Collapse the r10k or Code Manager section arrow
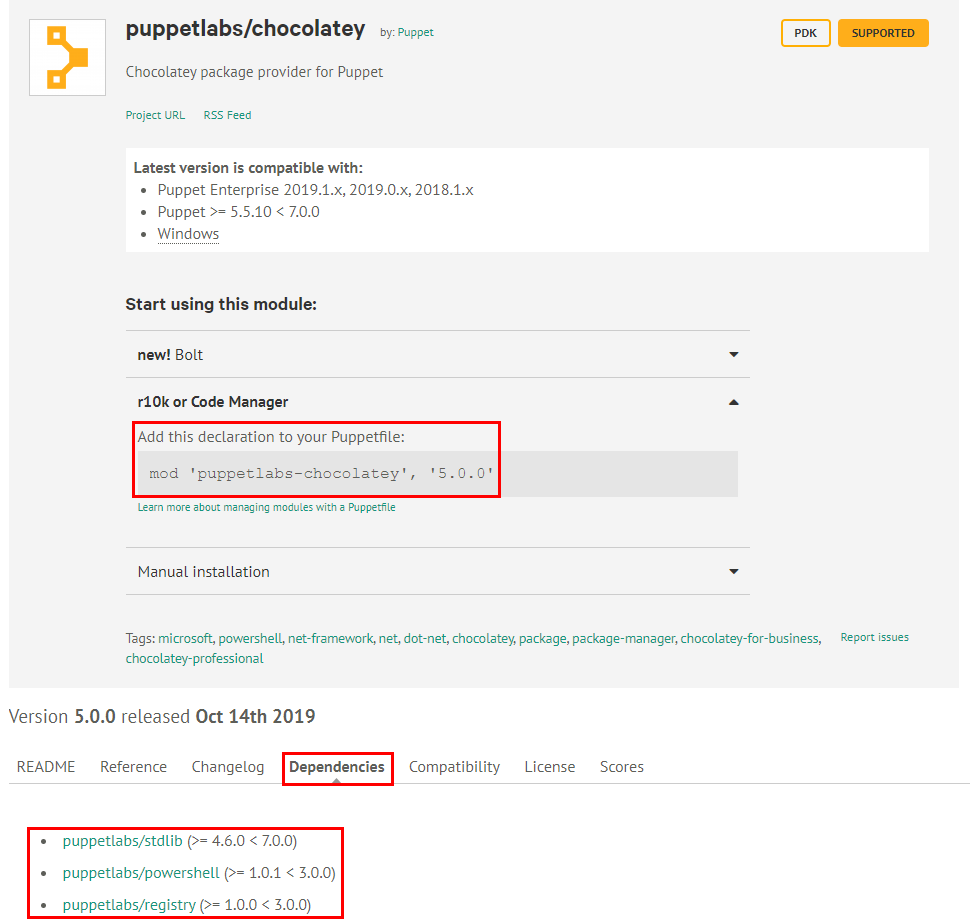The height and width of the screenshot is (922, 970). [x=734, y=402]
